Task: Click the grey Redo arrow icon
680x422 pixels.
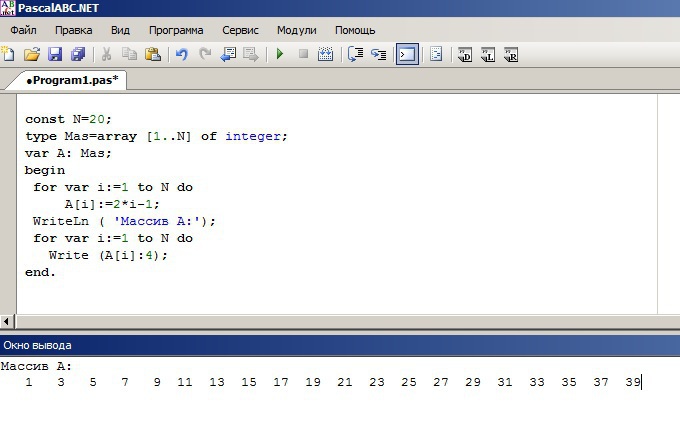Action: tap(205, 55)
